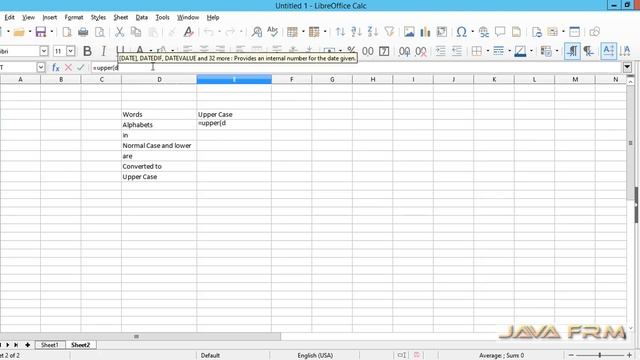640x360 pixels.
Task: Select column D header
Action: coord(159,80)
